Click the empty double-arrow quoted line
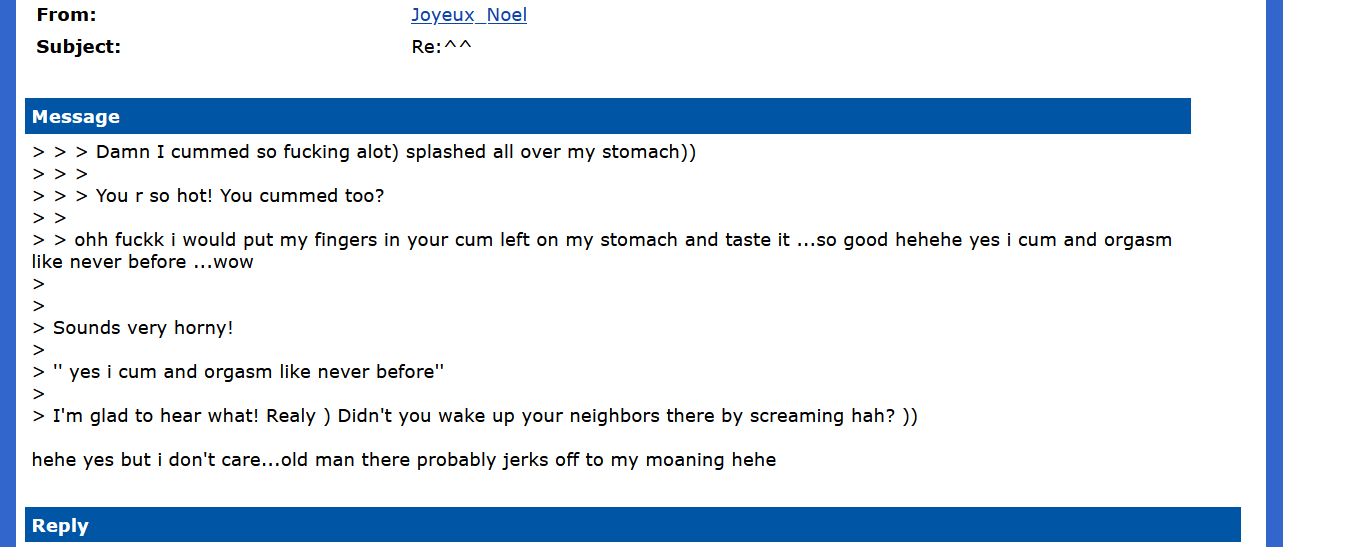This screenshot has width=1350, height=547. (49, 218)
